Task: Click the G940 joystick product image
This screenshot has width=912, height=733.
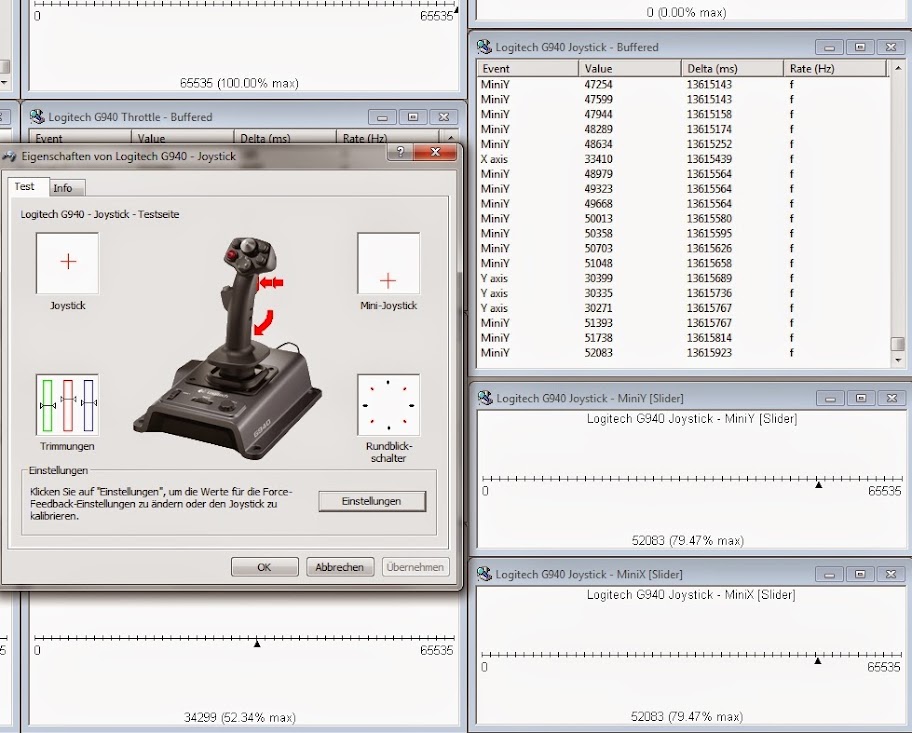Action: click(228, 346)
